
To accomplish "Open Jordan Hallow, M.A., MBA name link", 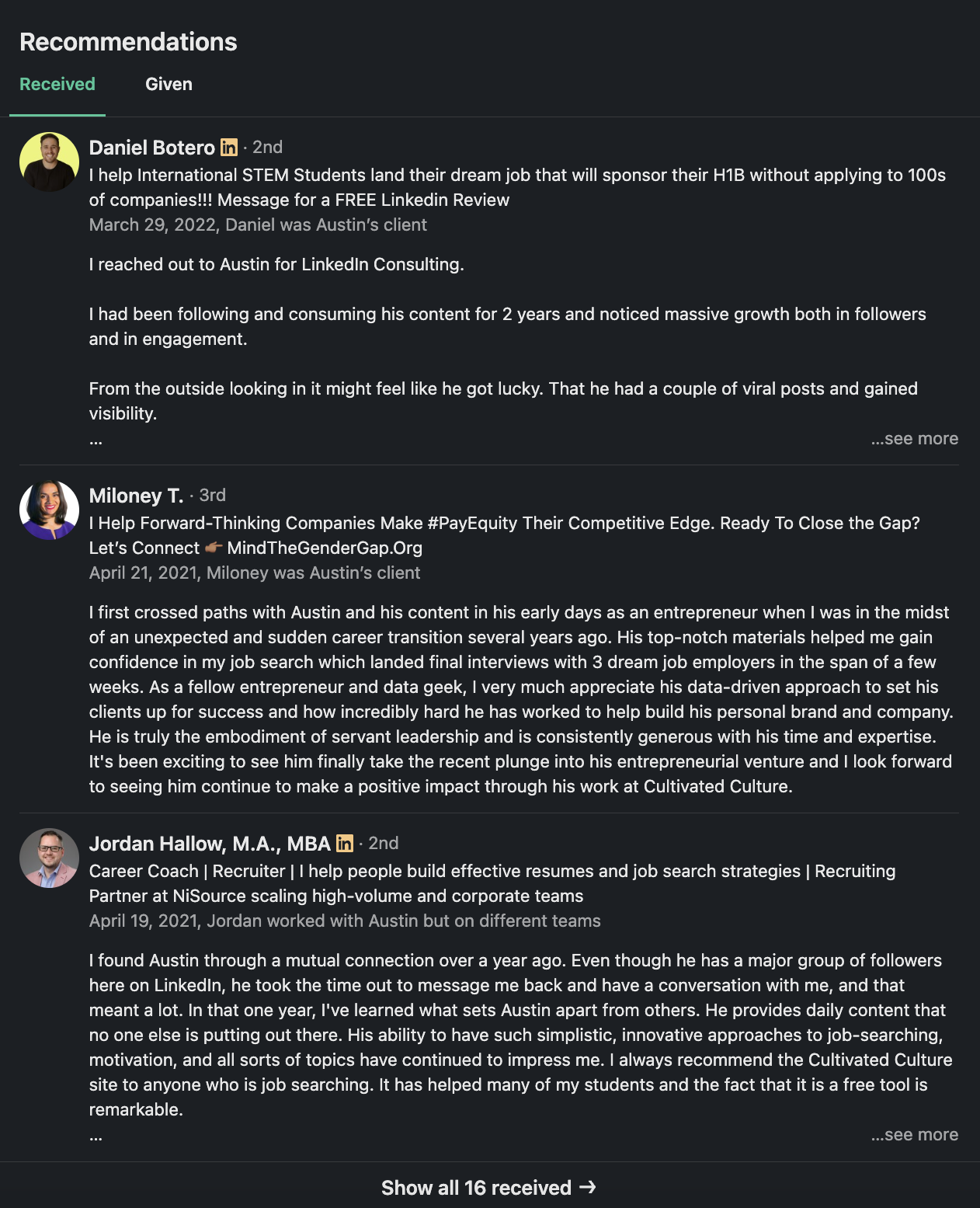I will pos(210,844).
